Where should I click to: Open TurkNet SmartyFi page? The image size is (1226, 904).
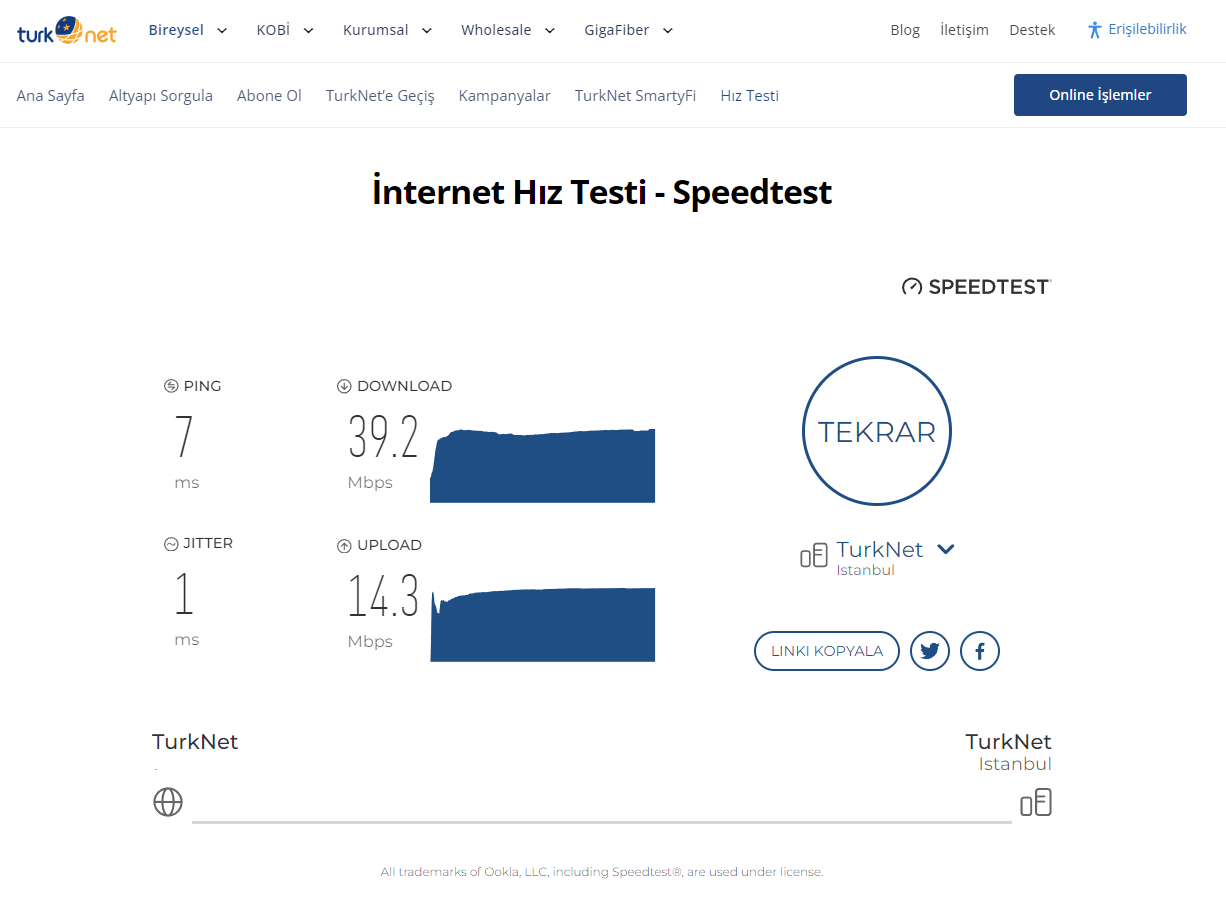(x=635, y=96)
